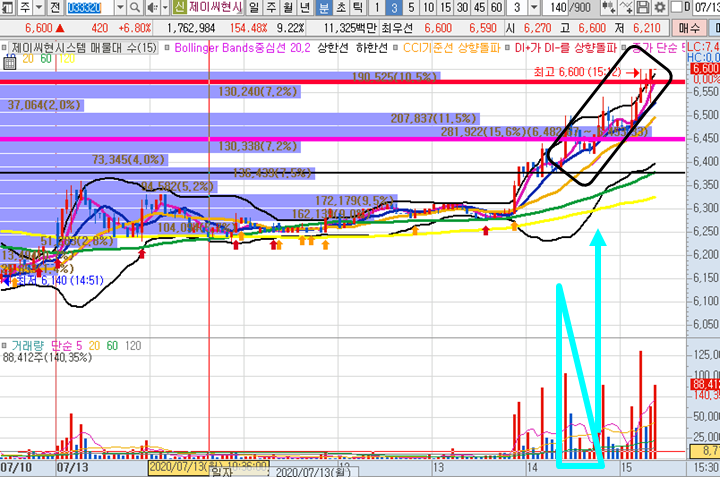
Task: Expand the dropdown next to speaker icon
Action: (x=165, y=7)
